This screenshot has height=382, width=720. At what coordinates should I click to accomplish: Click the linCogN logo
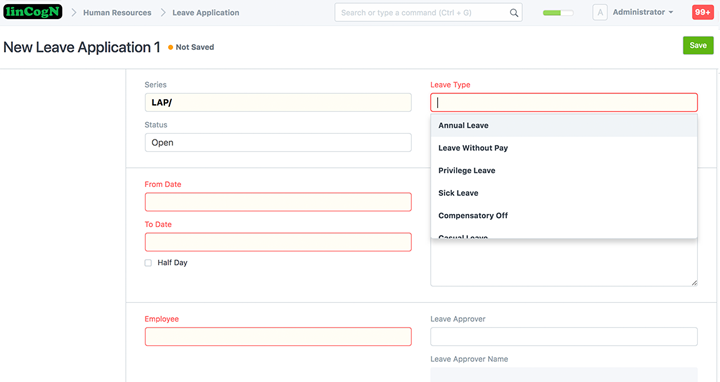(33, 12)
